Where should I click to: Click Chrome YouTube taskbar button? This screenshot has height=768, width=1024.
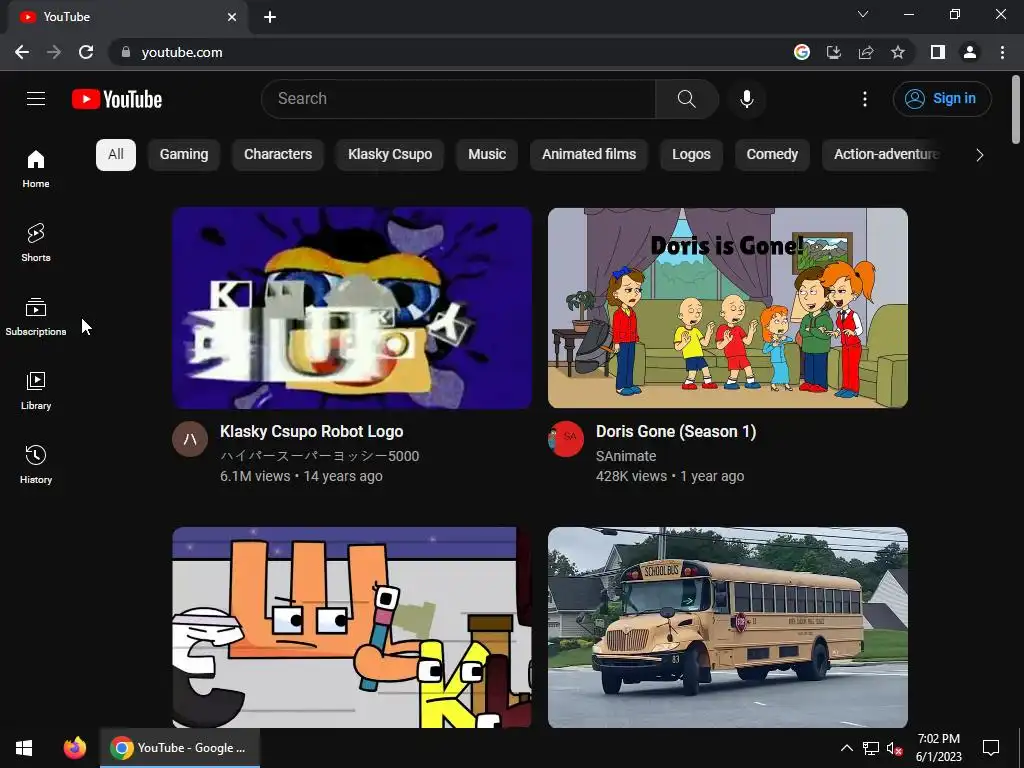[180, 748]
